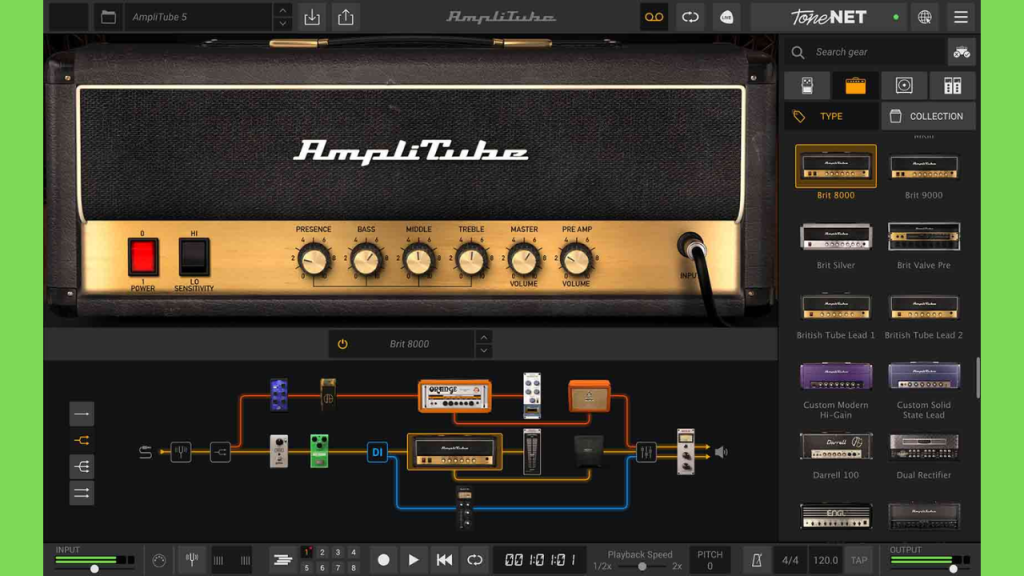This screenshot has width=1024, height=576.
Task: Click the MIDDLE knob
Action: (419, 261)
